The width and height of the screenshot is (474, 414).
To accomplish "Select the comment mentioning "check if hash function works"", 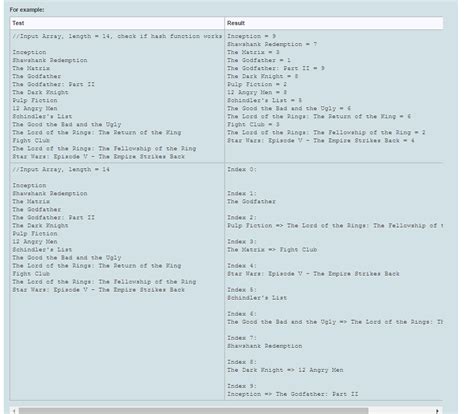I will point(117,36).
